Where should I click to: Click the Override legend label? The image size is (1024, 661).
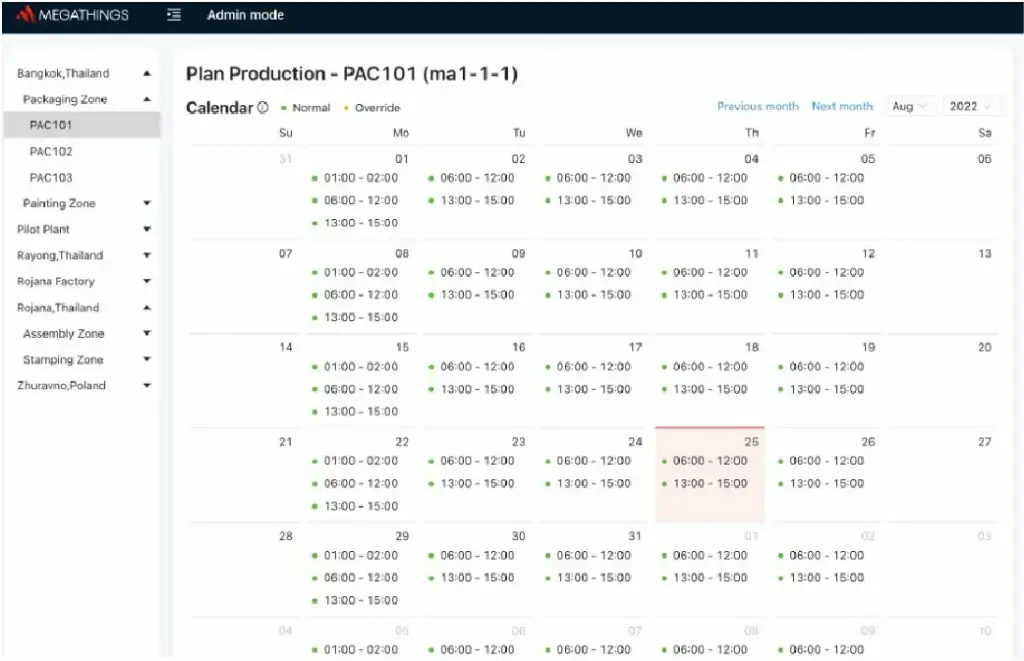pos(377,108)
